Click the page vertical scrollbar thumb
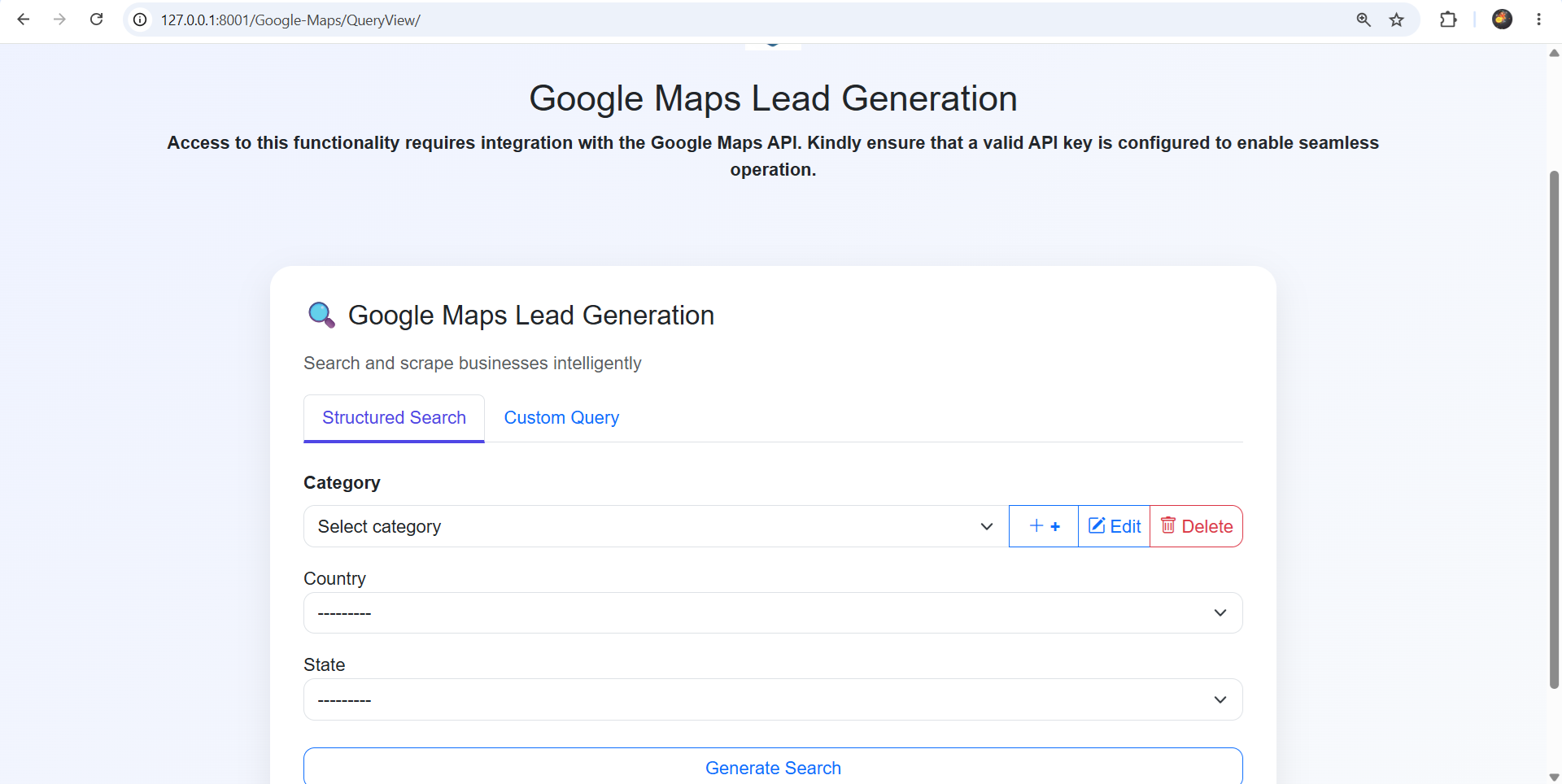This screenshot has width=1562, height=784. click(1554, 429)
